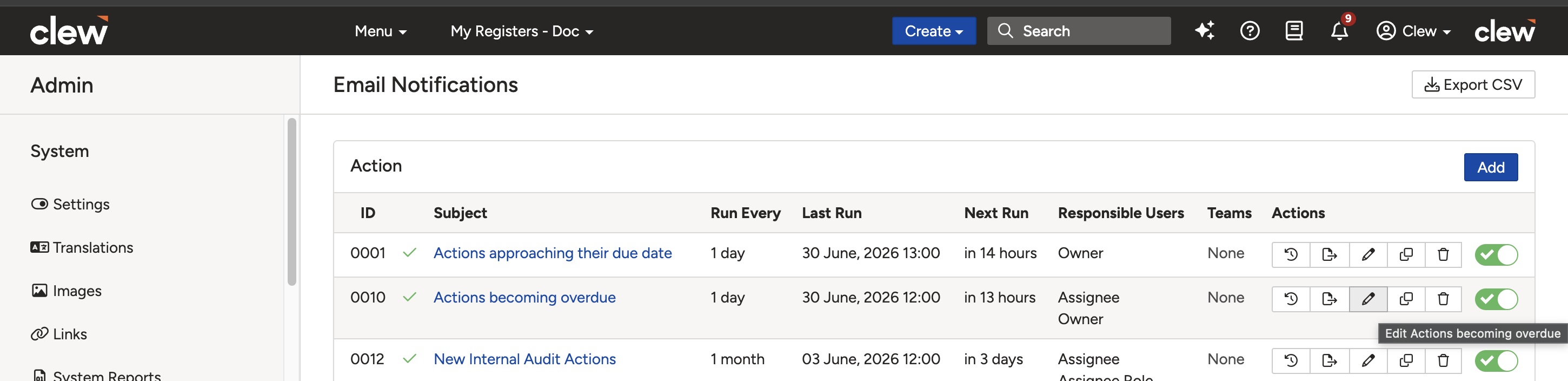Click send-now icon for Actions becoming overdue

[1330, 299]
